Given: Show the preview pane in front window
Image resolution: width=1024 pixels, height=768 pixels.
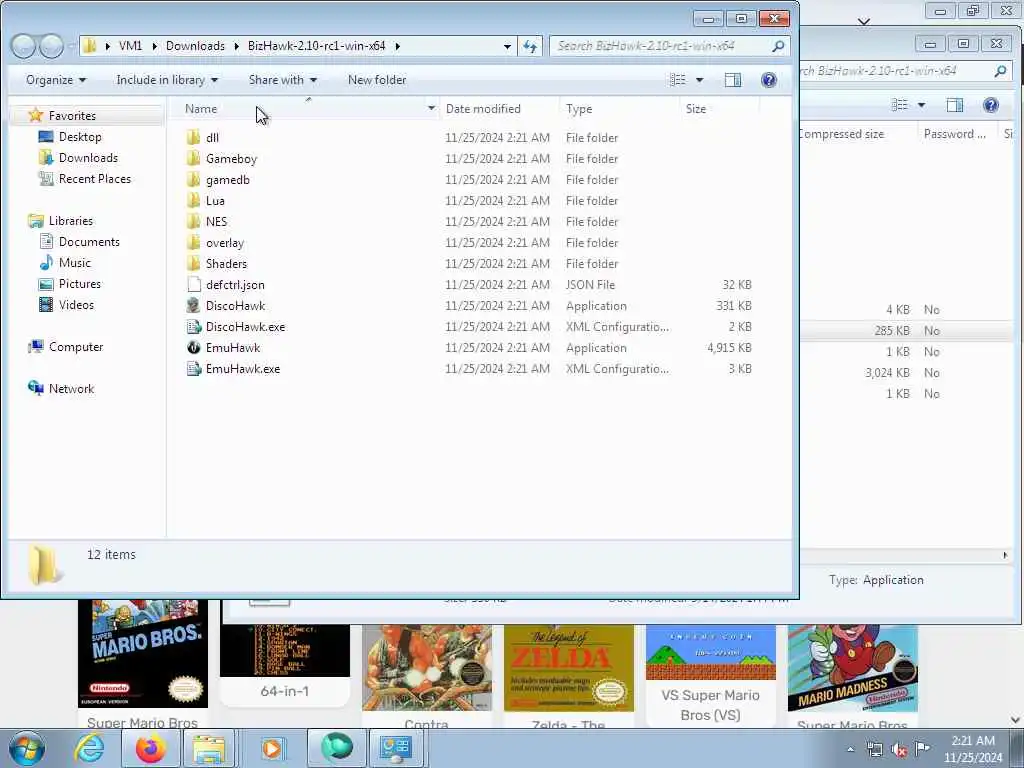Looking at the screenshot, I should 733,80.
